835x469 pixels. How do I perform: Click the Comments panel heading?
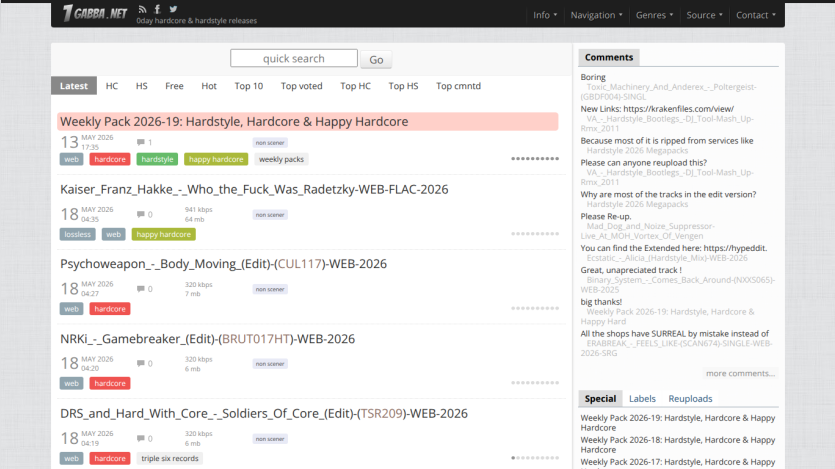pyautogui.click(x=609, y=57)
